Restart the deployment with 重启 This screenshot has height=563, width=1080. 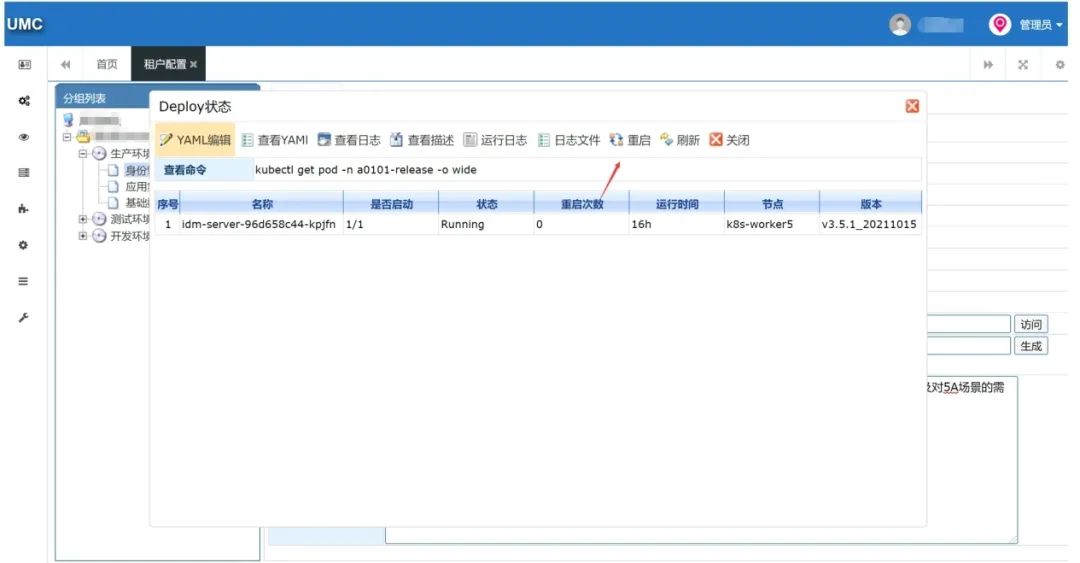pos(630,140)
